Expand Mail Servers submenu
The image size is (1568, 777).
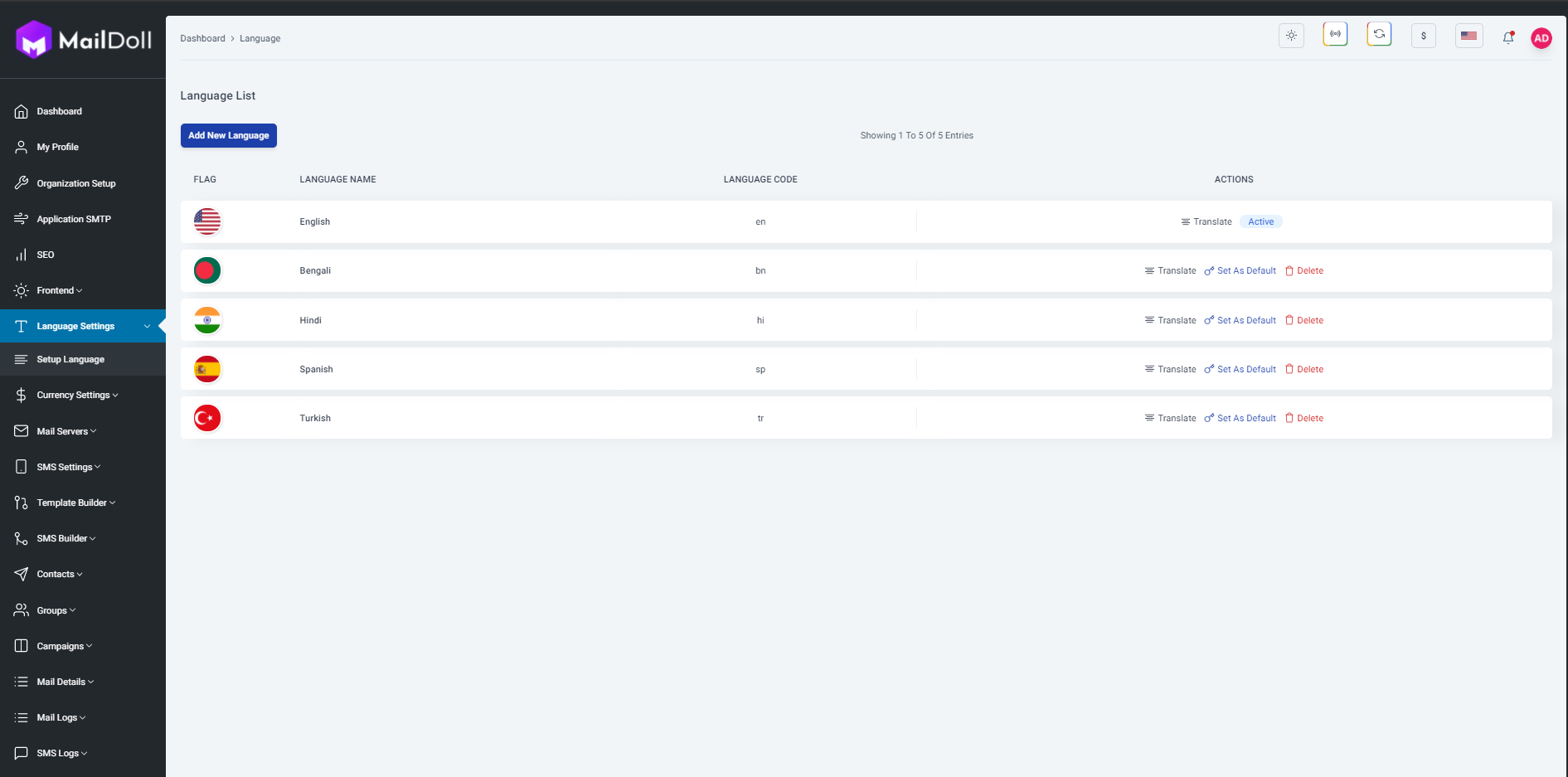[x=66, y=431]
